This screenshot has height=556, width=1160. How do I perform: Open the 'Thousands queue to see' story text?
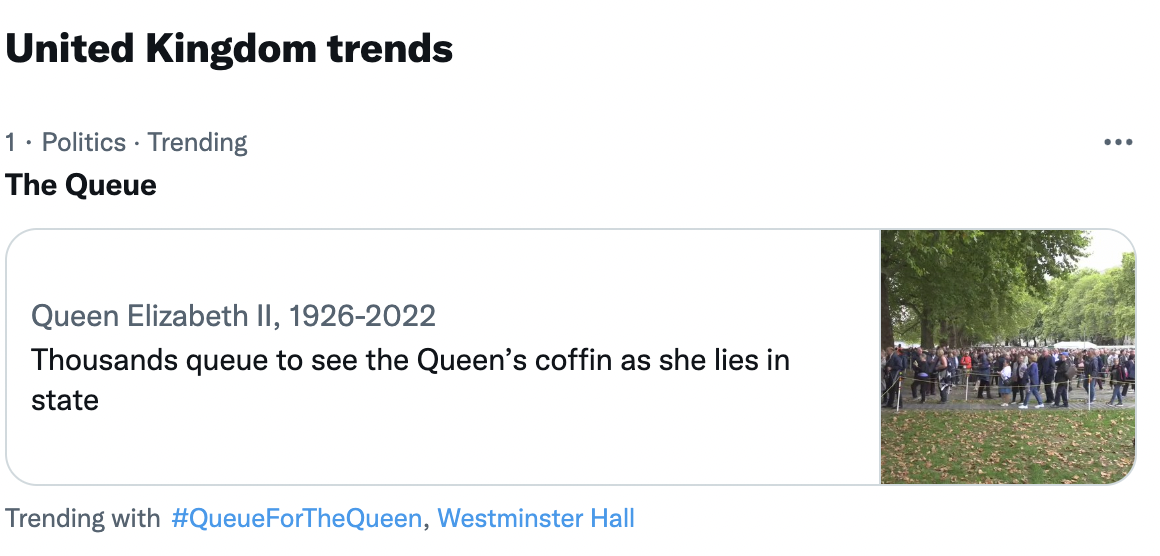(x=411, y=380)
